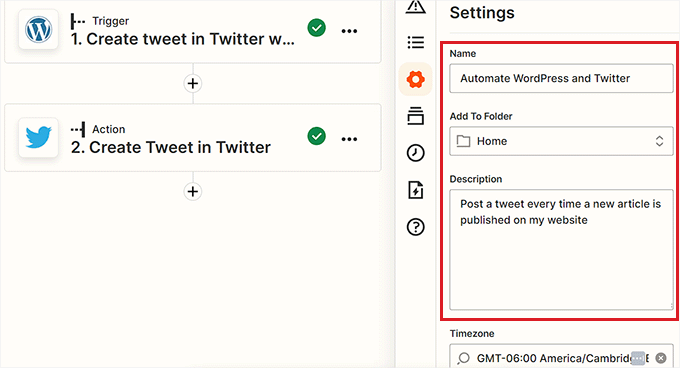Click the Trigger label in step one
Screen dimensions: 680x368
pos(110,21)
